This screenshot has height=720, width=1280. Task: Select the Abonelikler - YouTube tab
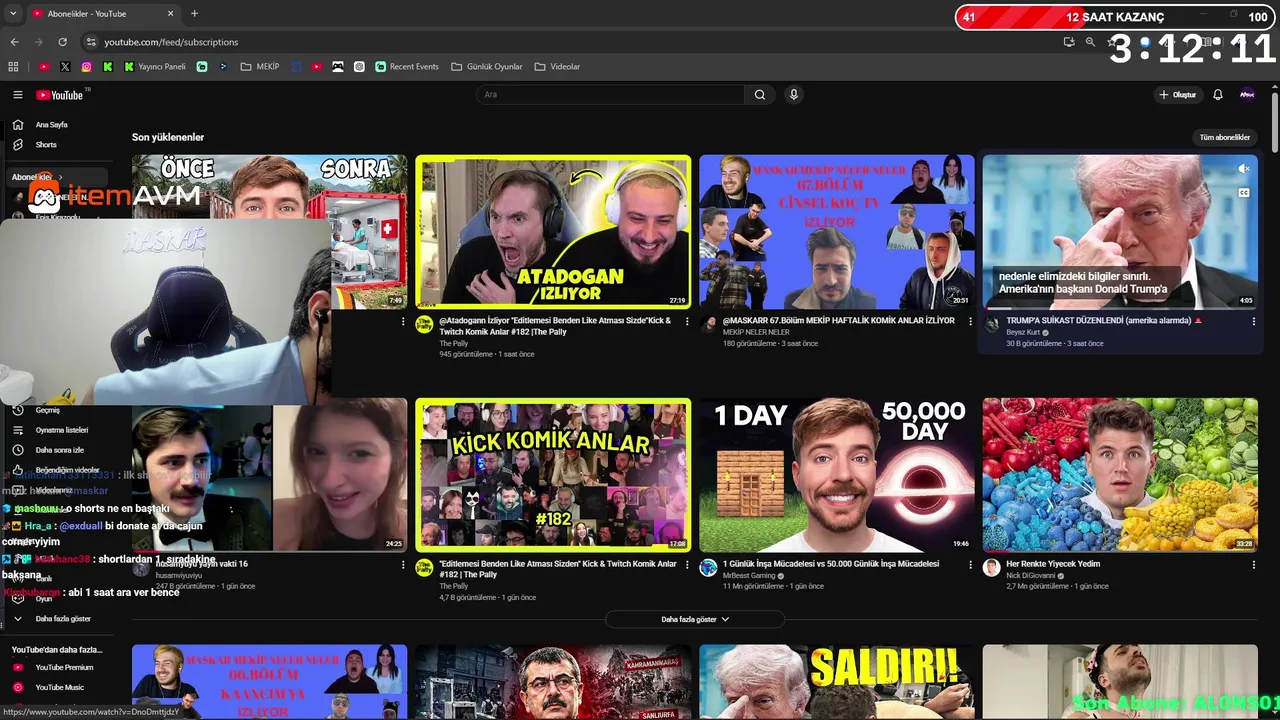coord(102,14)
